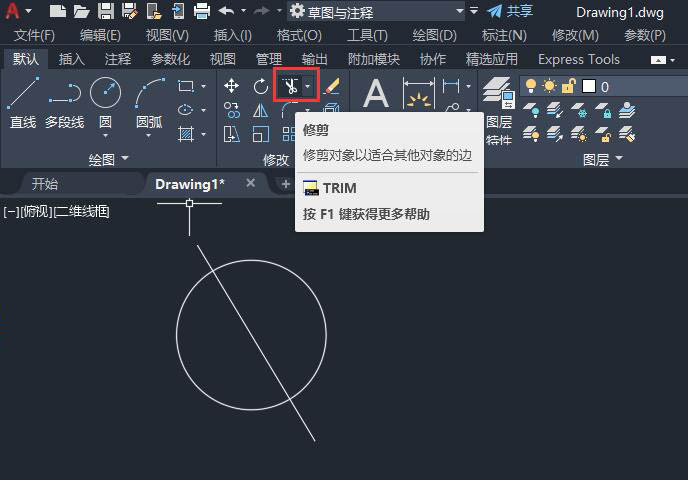Viewport: 688px width, 480px height.
Task: Click the multiline Text A tool
Action: [376, 94]
